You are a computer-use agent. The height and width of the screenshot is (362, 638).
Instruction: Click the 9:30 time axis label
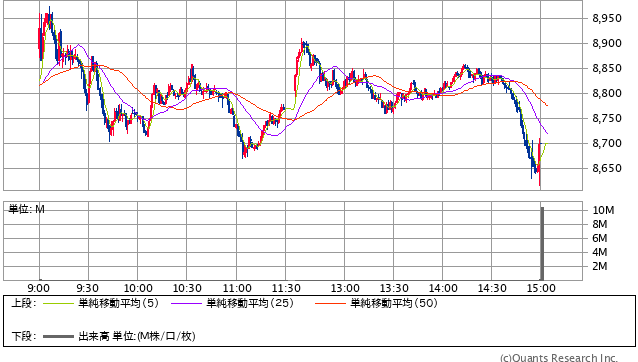pyautogui.click(x=87, y=288)
